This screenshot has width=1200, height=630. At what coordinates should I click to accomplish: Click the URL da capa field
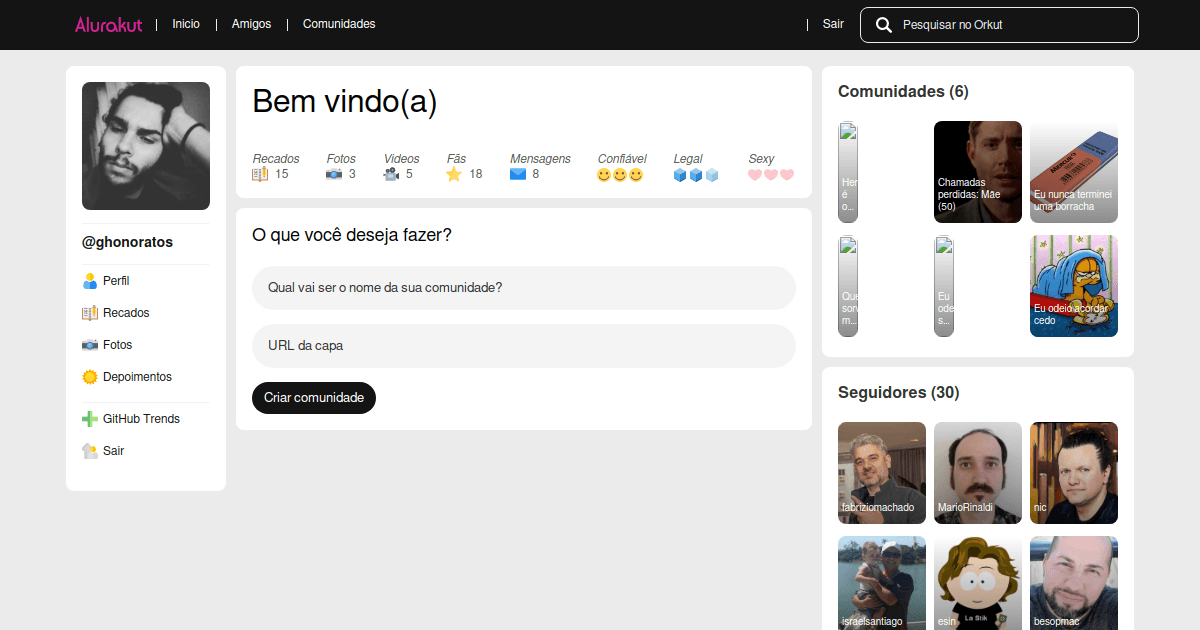point(524,346)
